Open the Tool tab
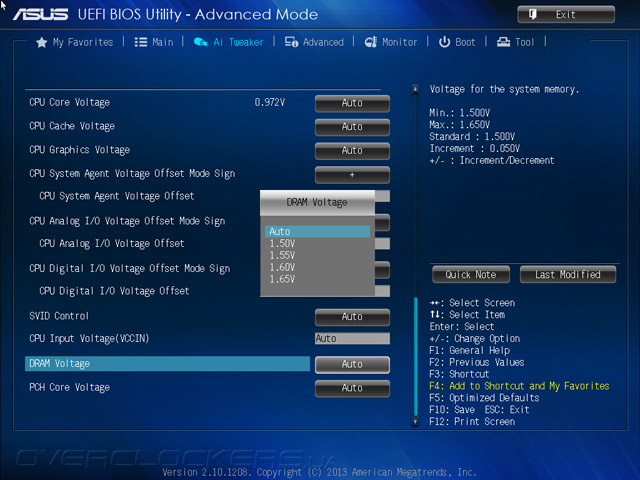 515,42
